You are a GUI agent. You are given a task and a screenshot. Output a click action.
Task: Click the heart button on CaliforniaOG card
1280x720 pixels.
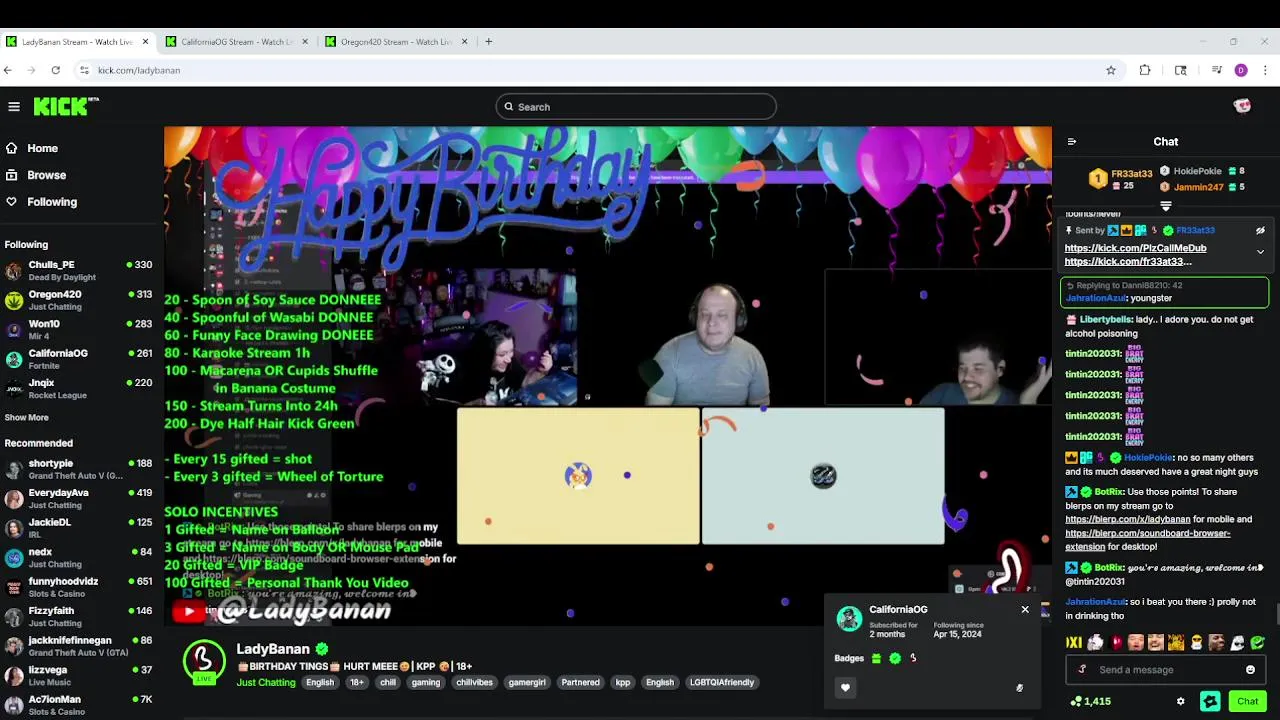click(845, 687)
